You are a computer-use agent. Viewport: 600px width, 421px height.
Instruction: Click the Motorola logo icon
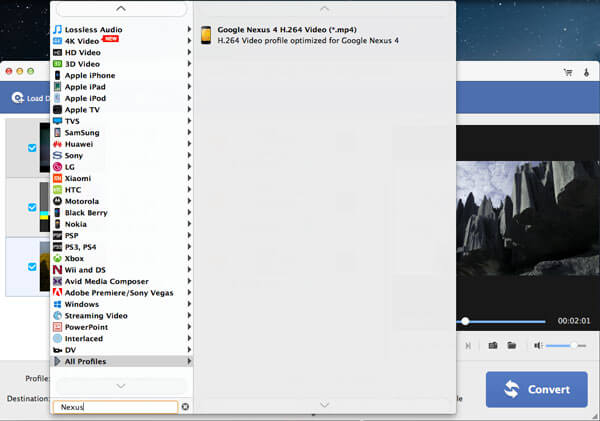pyautogui.click(x=57, y=201)
